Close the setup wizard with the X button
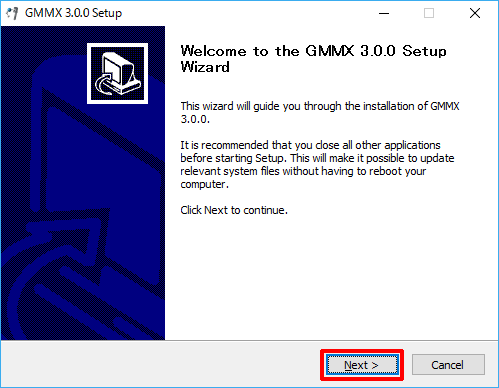This screenshot has width=499, height=388. click(475, 13)
